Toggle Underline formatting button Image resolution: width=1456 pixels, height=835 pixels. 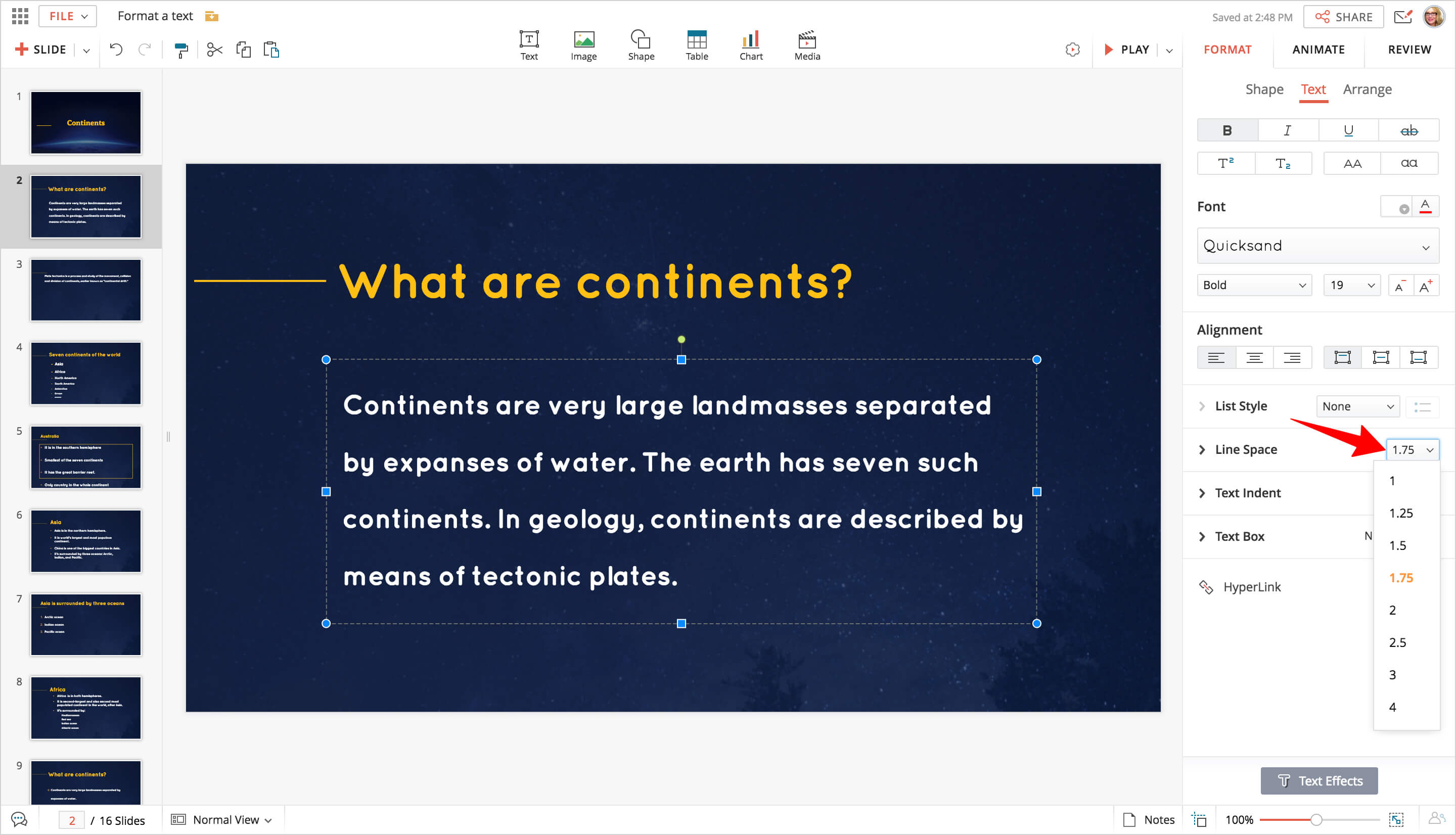1348,131
